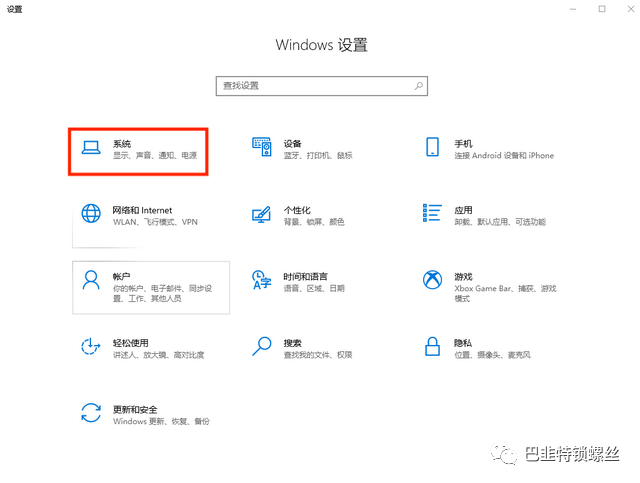Image resolution: width=640 pixels, height=483 pixels.
Task: Select the 个性化 category title
Action: [297, 210]
